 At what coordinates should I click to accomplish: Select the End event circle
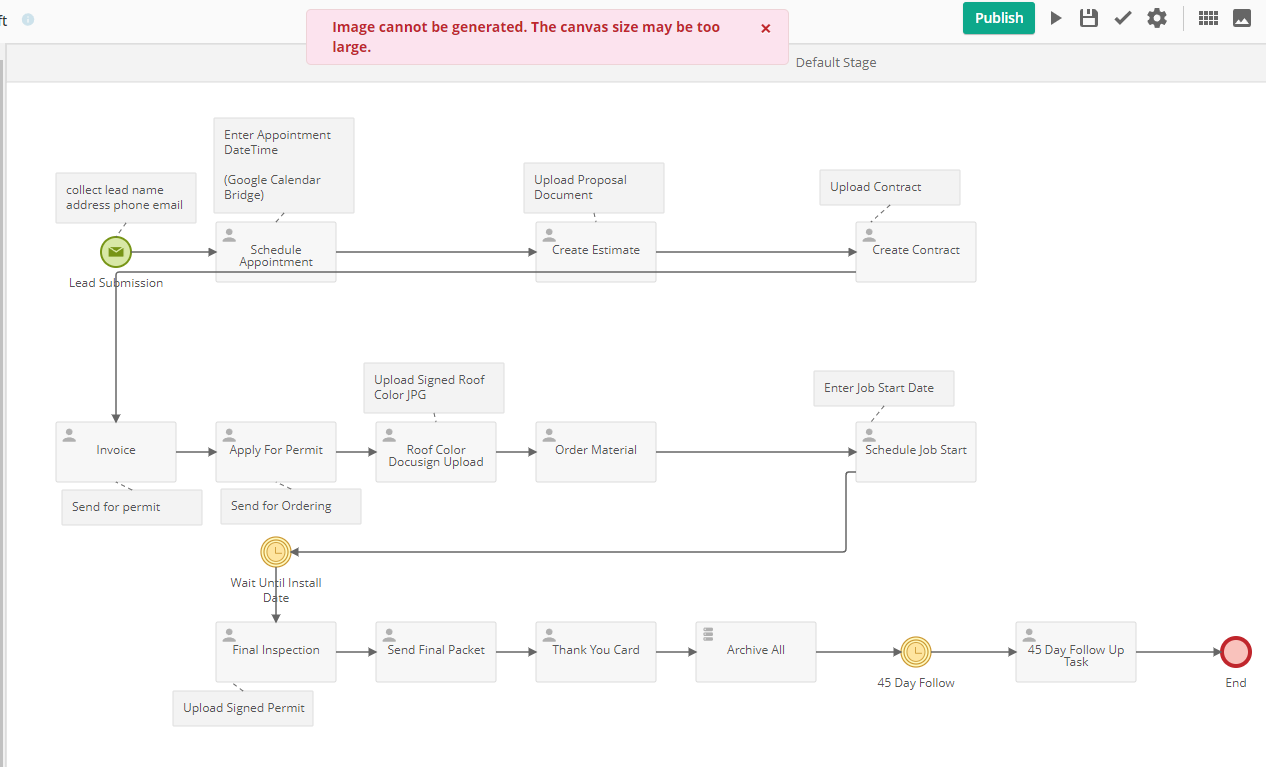click(x=1236, y=652)
